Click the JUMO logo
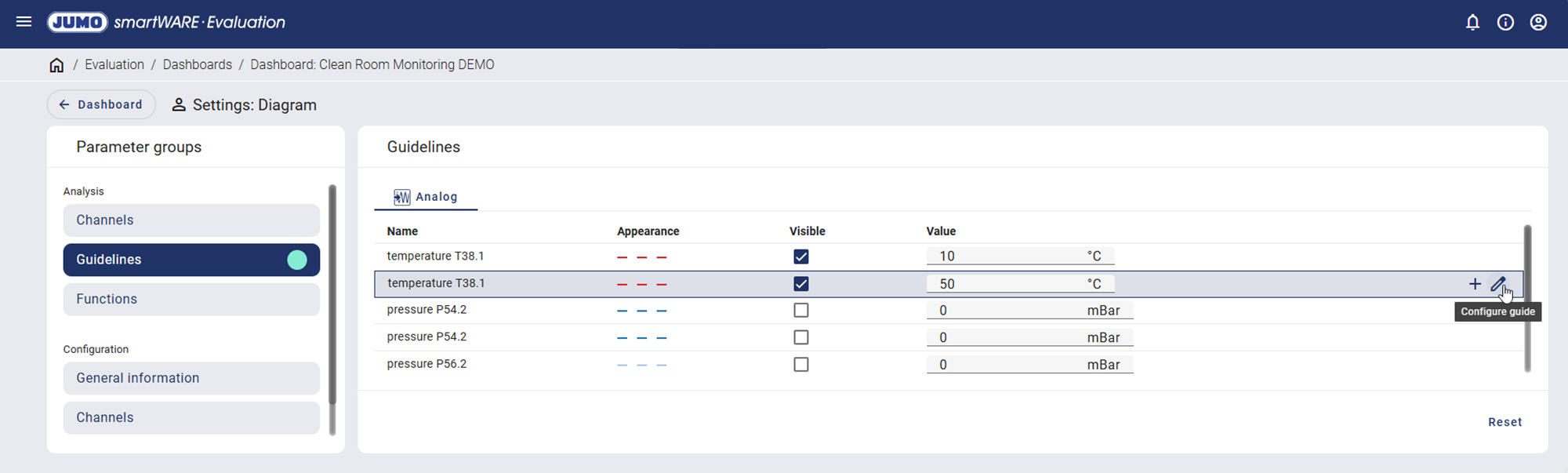The width and height of the screenshot is (1568, 473). (77, 22)
